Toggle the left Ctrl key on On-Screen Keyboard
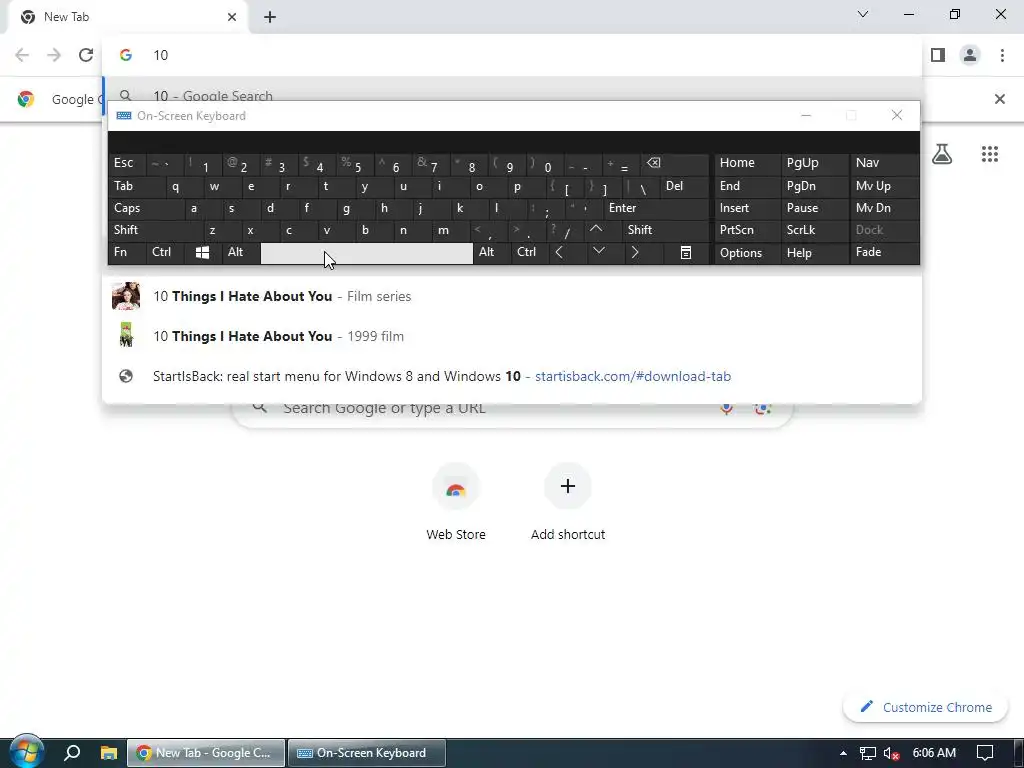Viewport: 1024px width, 768px height. pyautogui.click(x=165, y=252)
